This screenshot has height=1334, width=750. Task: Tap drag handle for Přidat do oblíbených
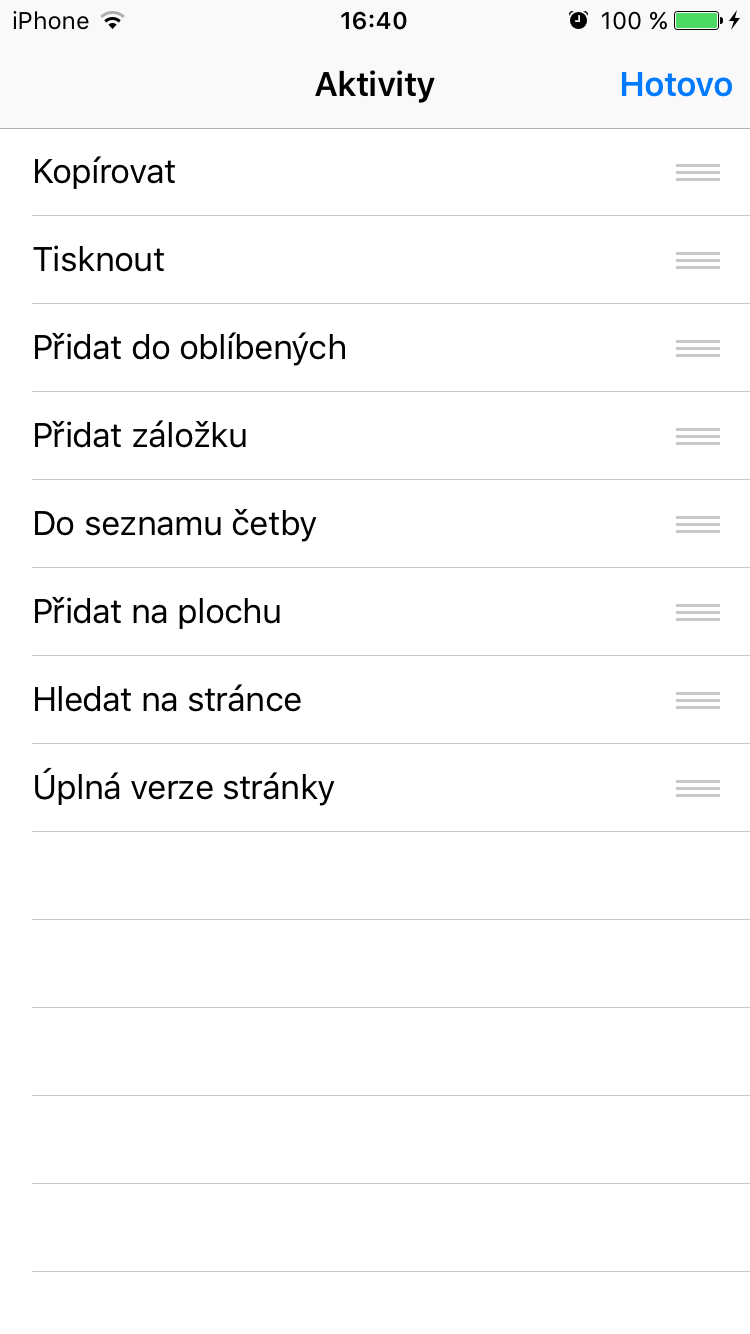(698, 348)
